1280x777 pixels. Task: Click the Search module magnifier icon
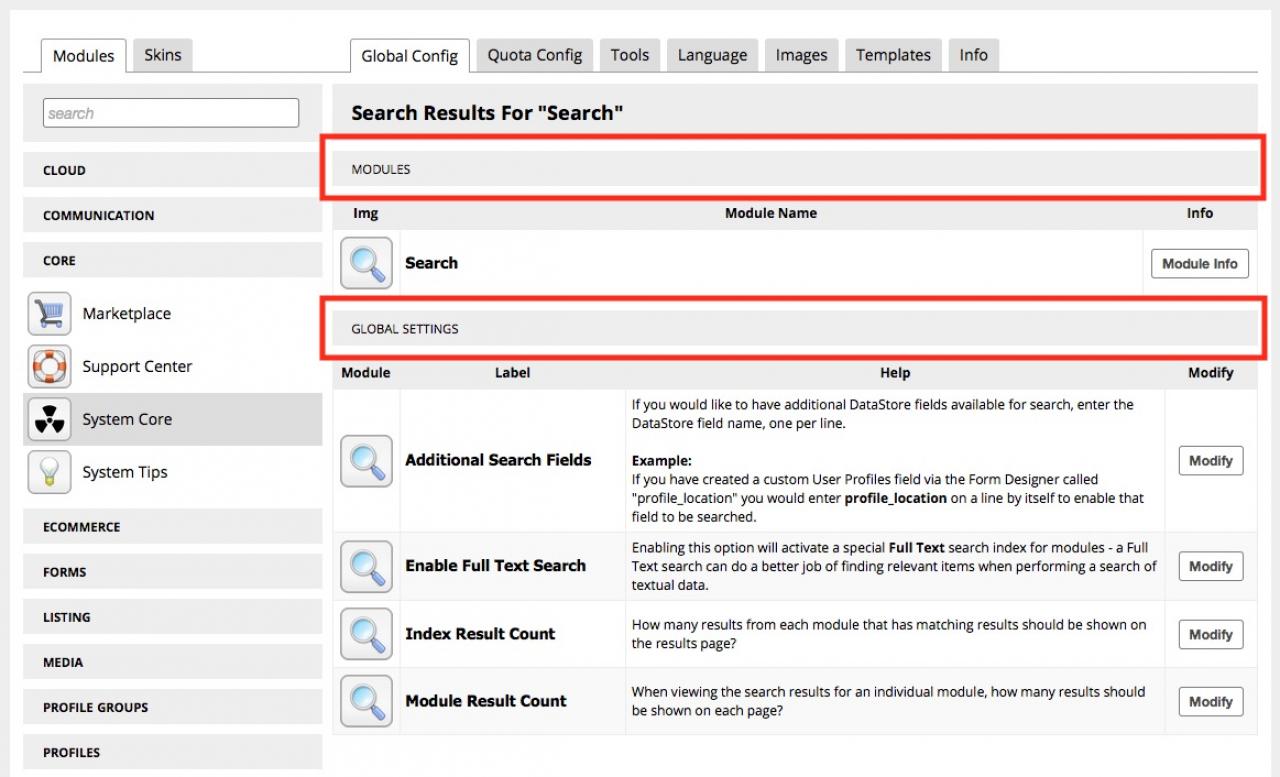(366, 263)
